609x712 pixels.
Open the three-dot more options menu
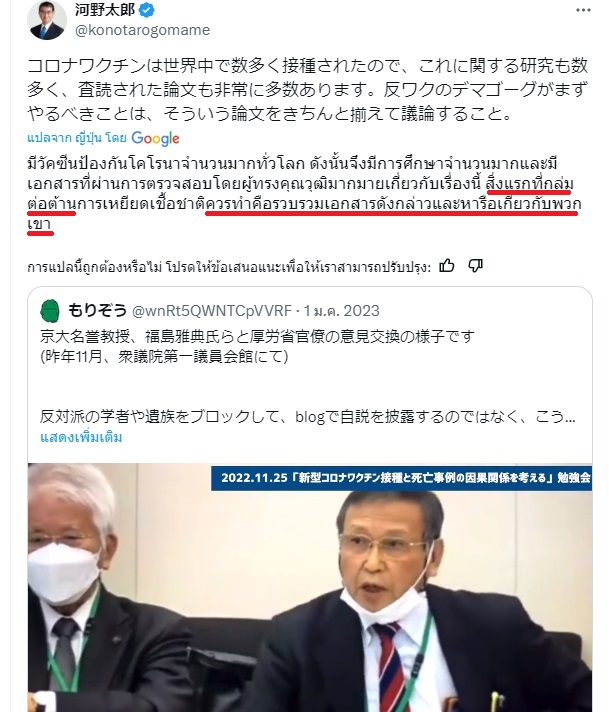pos(583,10)
